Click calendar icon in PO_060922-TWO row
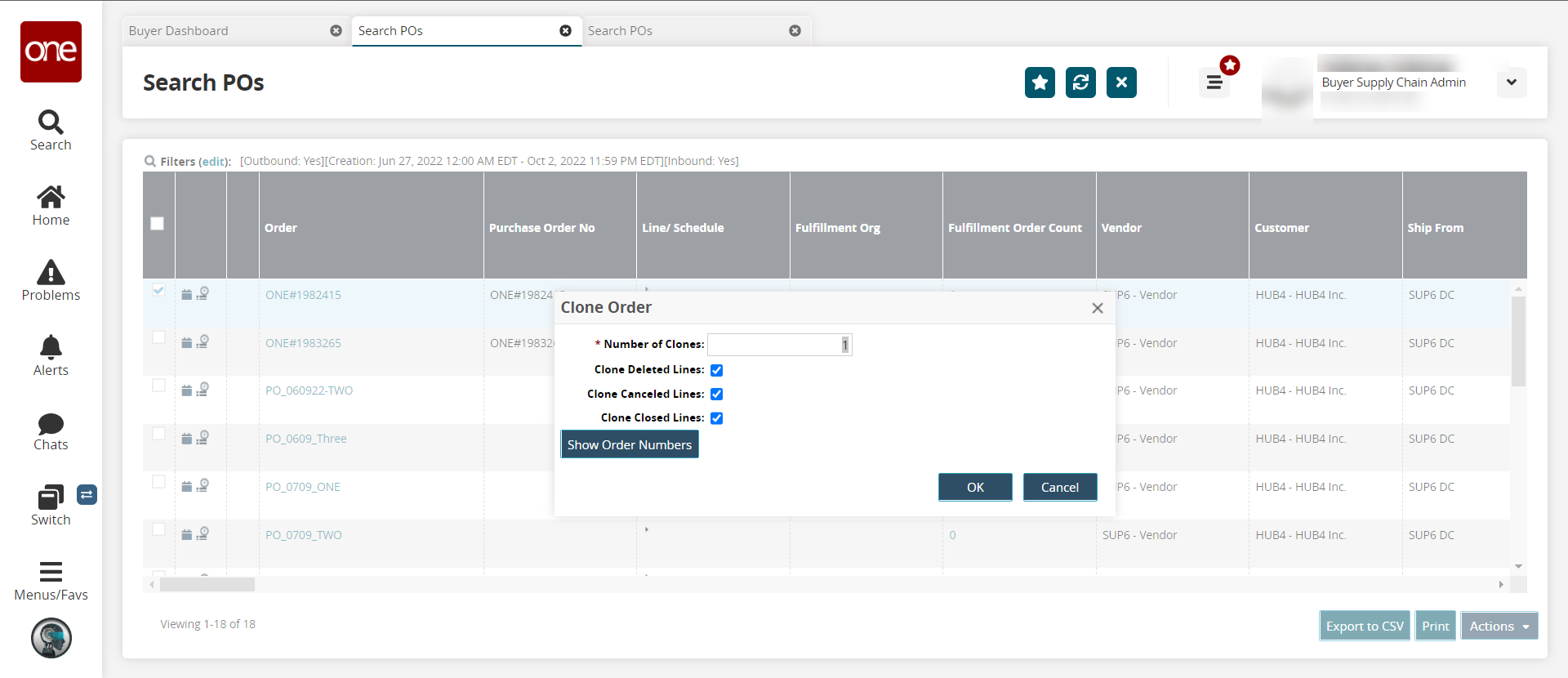The height and width of the screenshot is (678, 1568). 187,391
